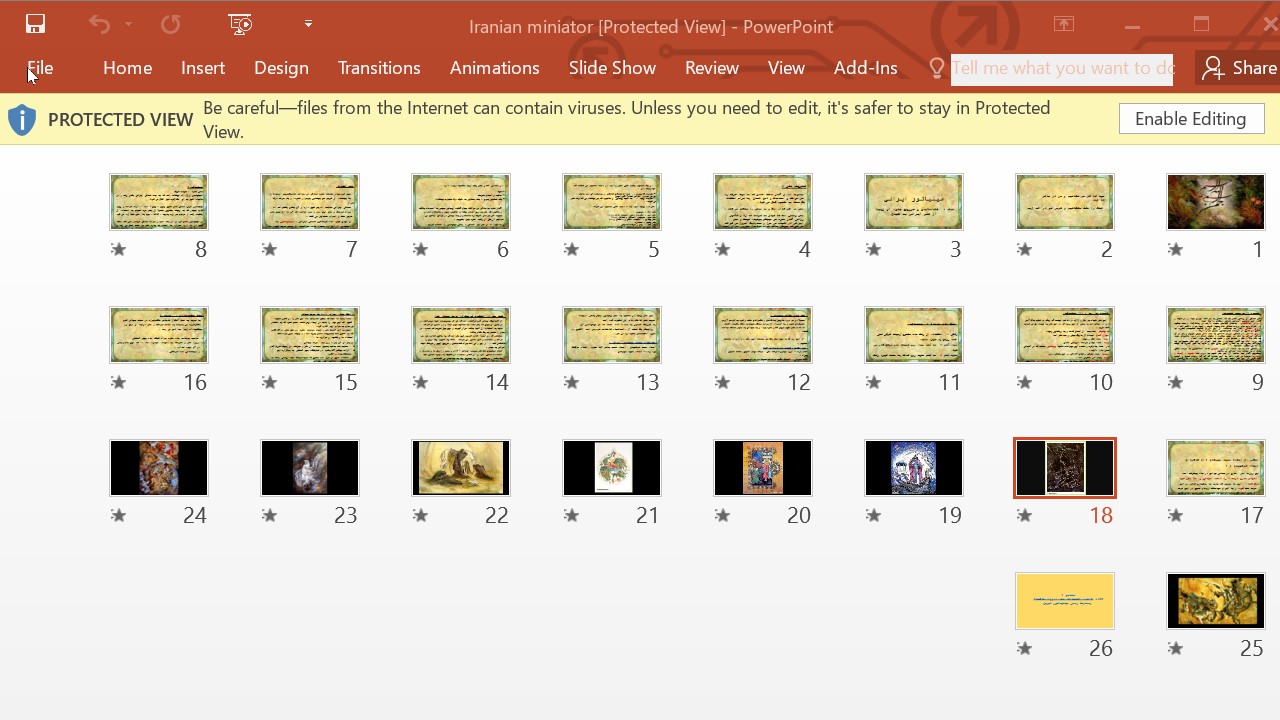This screenshot has height=720, width=1280.
Task: Click transition star icon under slide 24
Action: 118,515
